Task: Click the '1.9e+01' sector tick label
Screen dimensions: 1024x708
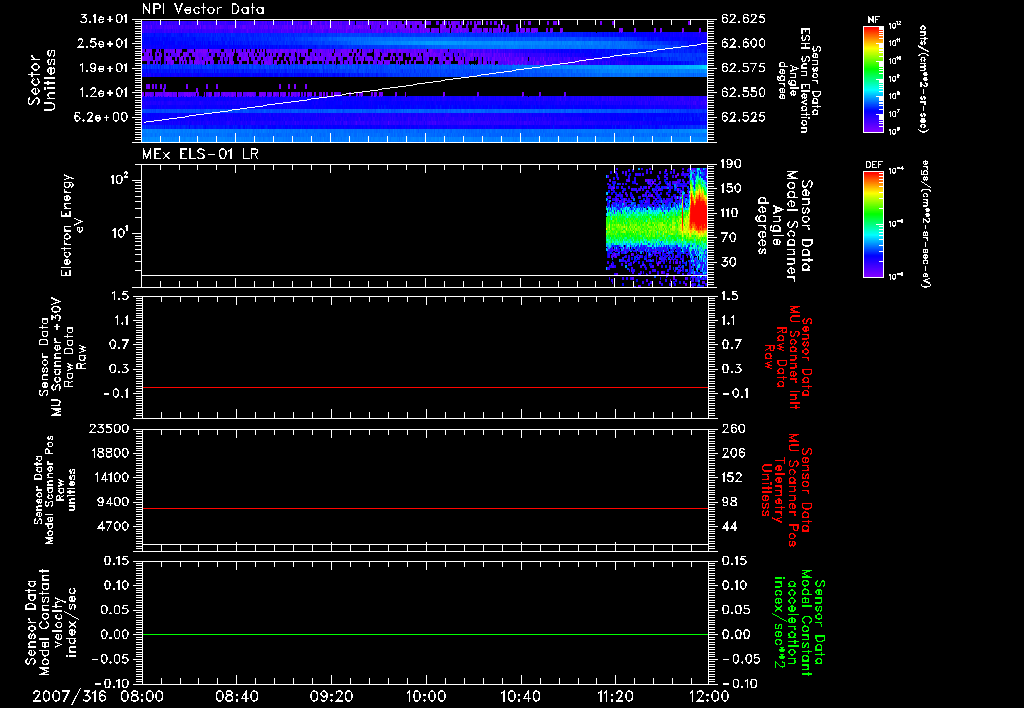Action: click(x=104, y=68)
